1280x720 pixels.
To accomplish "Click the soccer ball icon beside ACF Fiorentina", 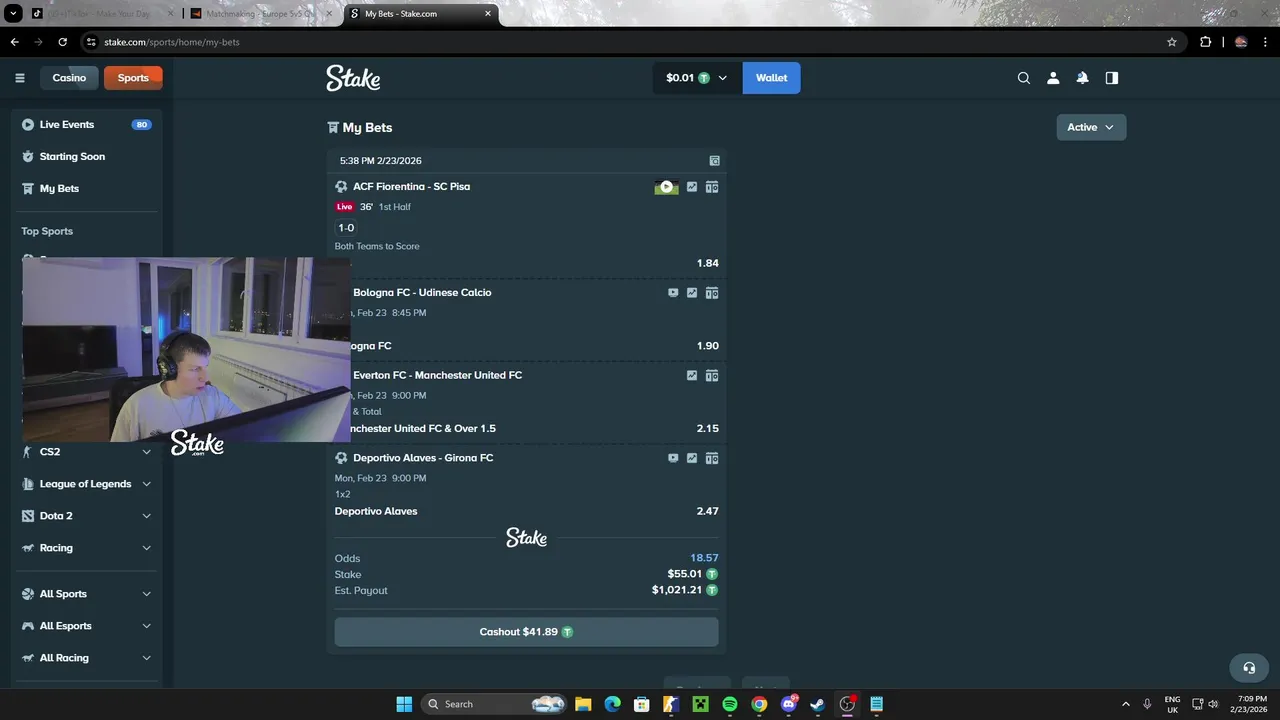I will click(341, 187).
